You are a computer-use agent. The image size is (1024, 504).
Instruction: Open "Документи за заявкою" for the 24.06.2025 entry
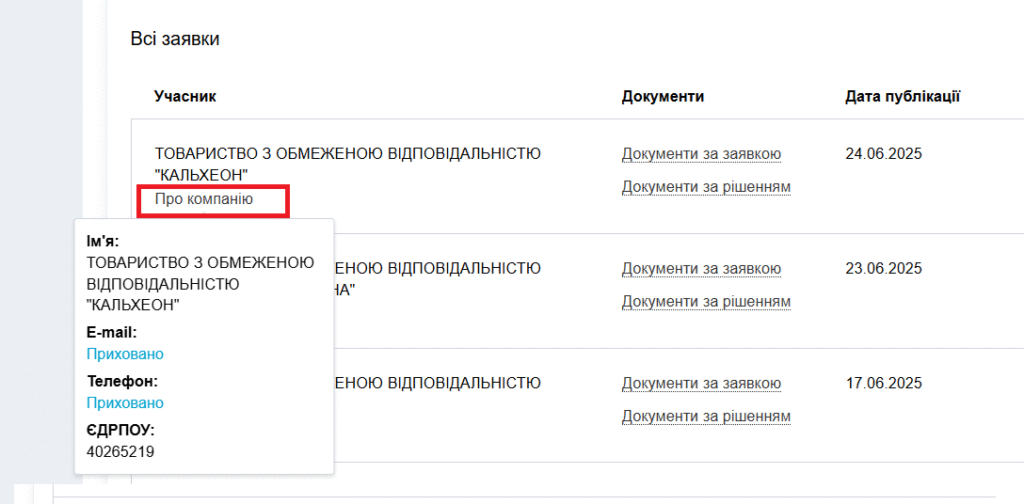[x=701, y=154]
